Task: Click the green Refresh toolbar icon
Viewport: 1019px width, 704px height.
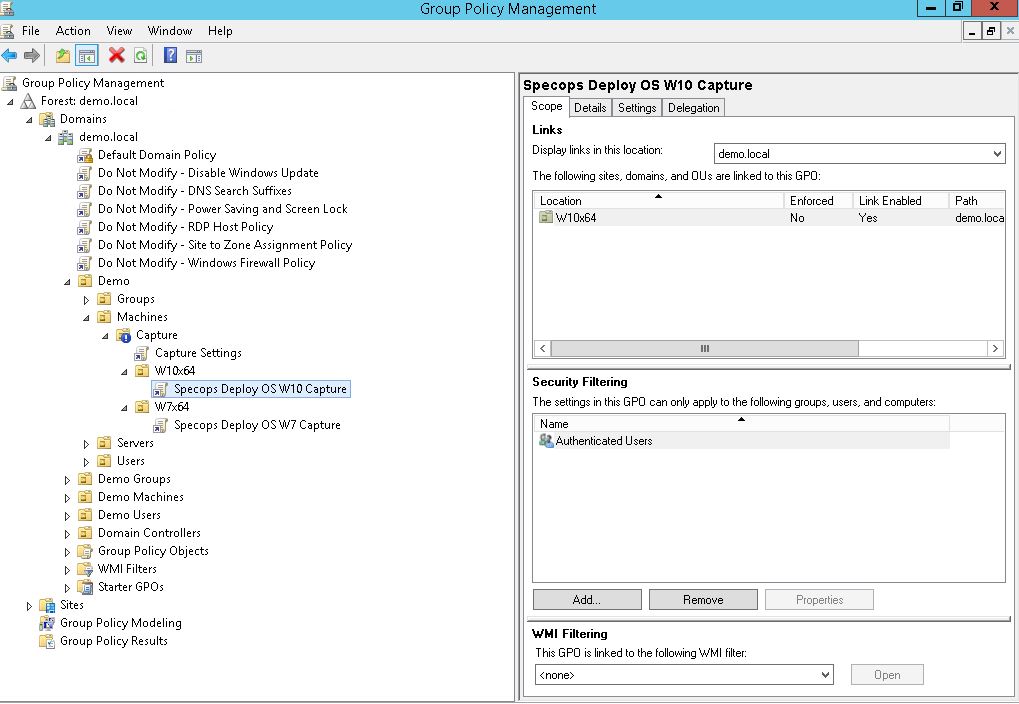Action: click(x=140, y=56)
